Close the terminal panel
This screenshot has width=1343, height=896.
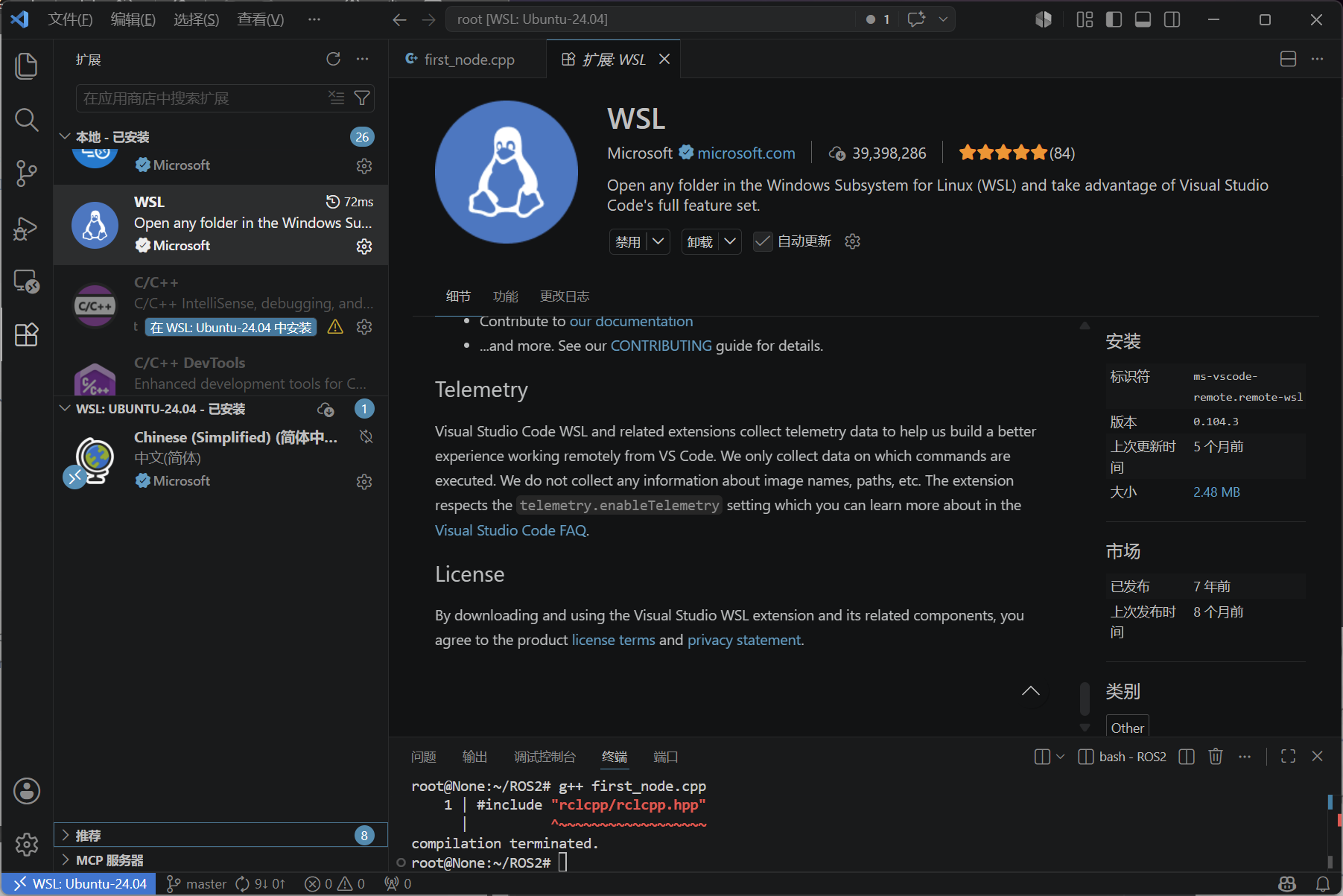pyautogui.click(x=1317, y=757)
